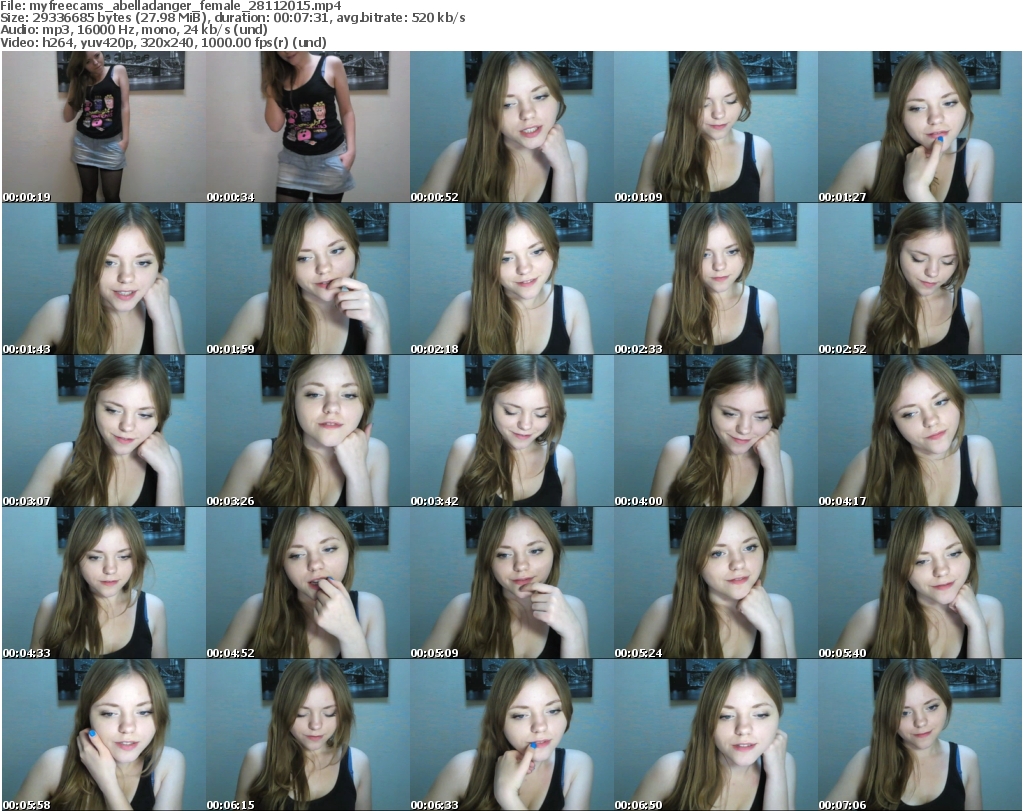Click the 'Audio: mp3, 16000 Hz' line
The width and height of the screenshot is (1024, 811).
(134, 30)
